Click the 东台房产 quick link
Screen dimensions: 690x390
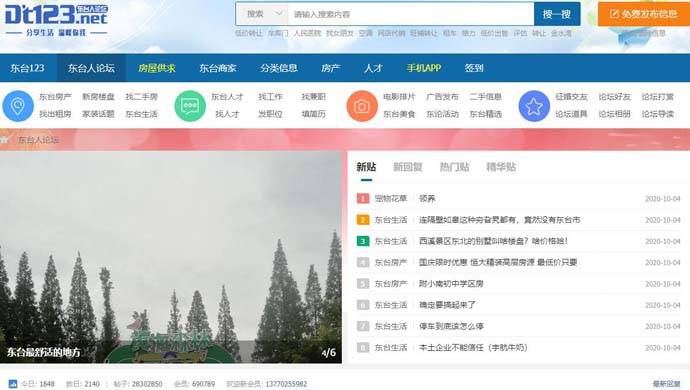[55, 96]
